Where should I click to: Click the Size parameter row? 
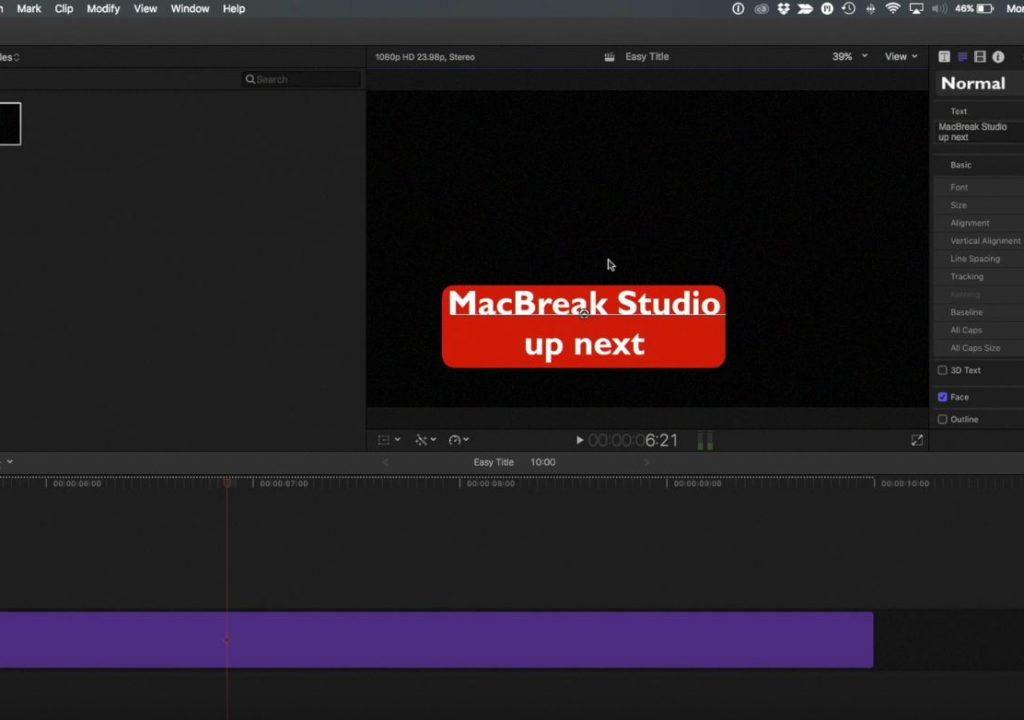979,205
